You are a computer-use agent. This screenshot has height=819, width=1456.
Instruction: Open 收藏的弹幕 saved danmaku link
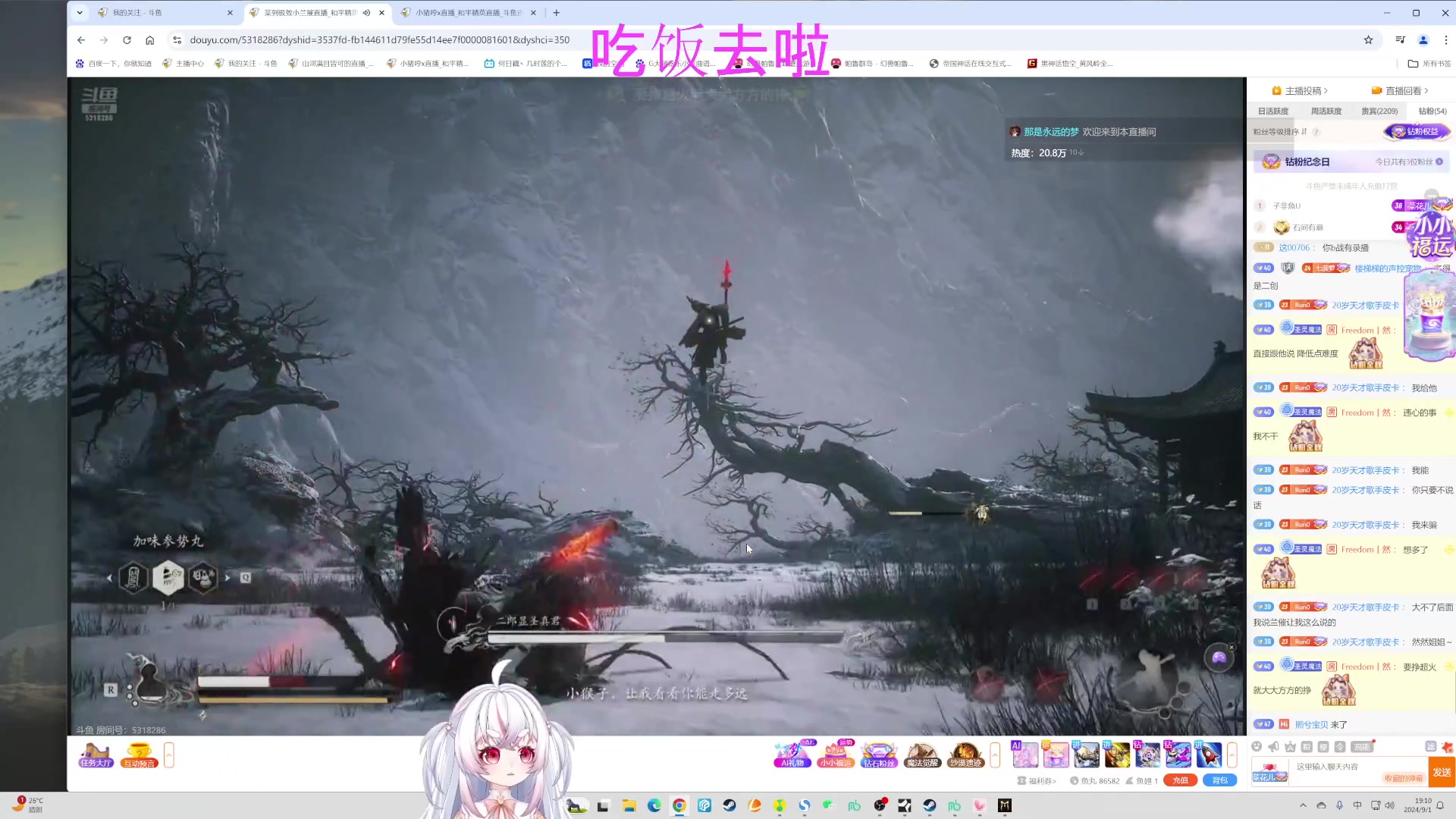point(1404,778)
